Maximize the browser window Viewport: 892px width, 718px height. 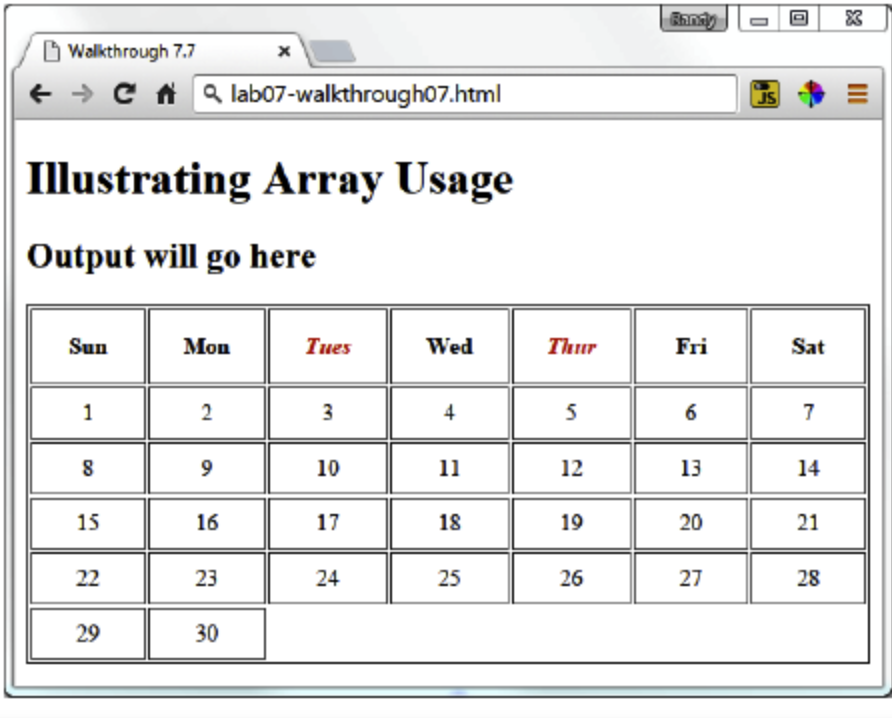pos(799,19)
